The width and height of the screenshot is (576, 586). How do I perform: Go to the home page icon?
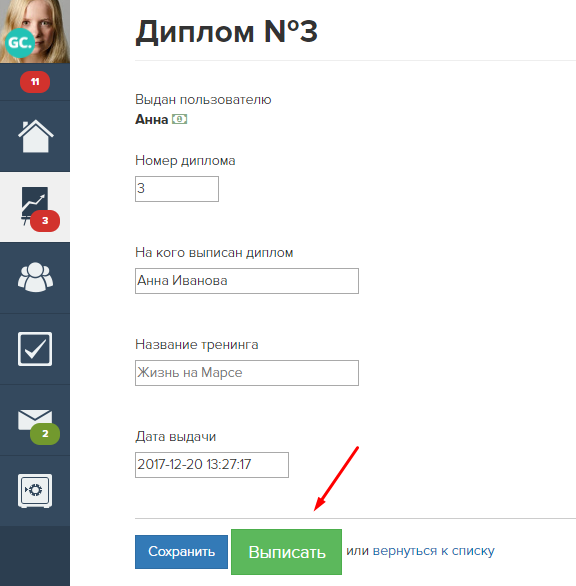point(36,136)
